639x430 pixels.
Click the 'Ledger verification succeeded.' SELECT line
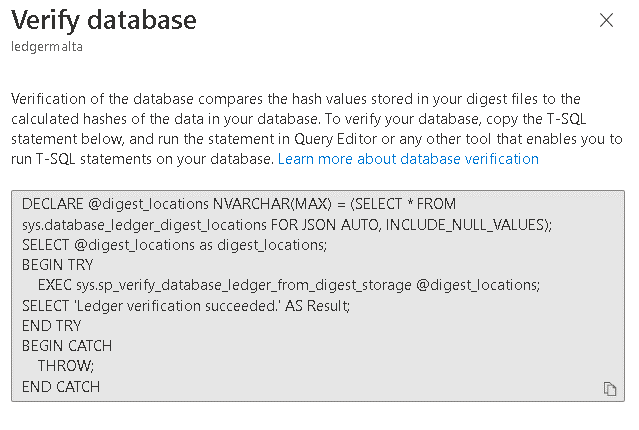pos(185,305)
